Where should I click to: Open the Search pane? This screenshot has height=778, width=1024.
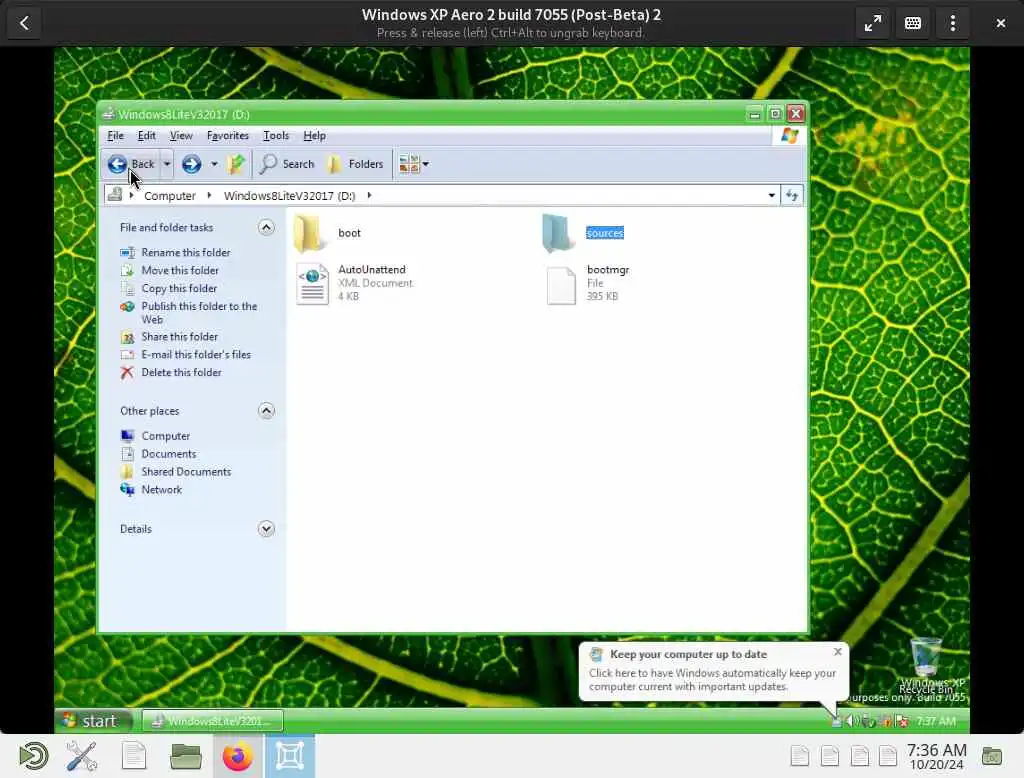[x=287, y=164]
